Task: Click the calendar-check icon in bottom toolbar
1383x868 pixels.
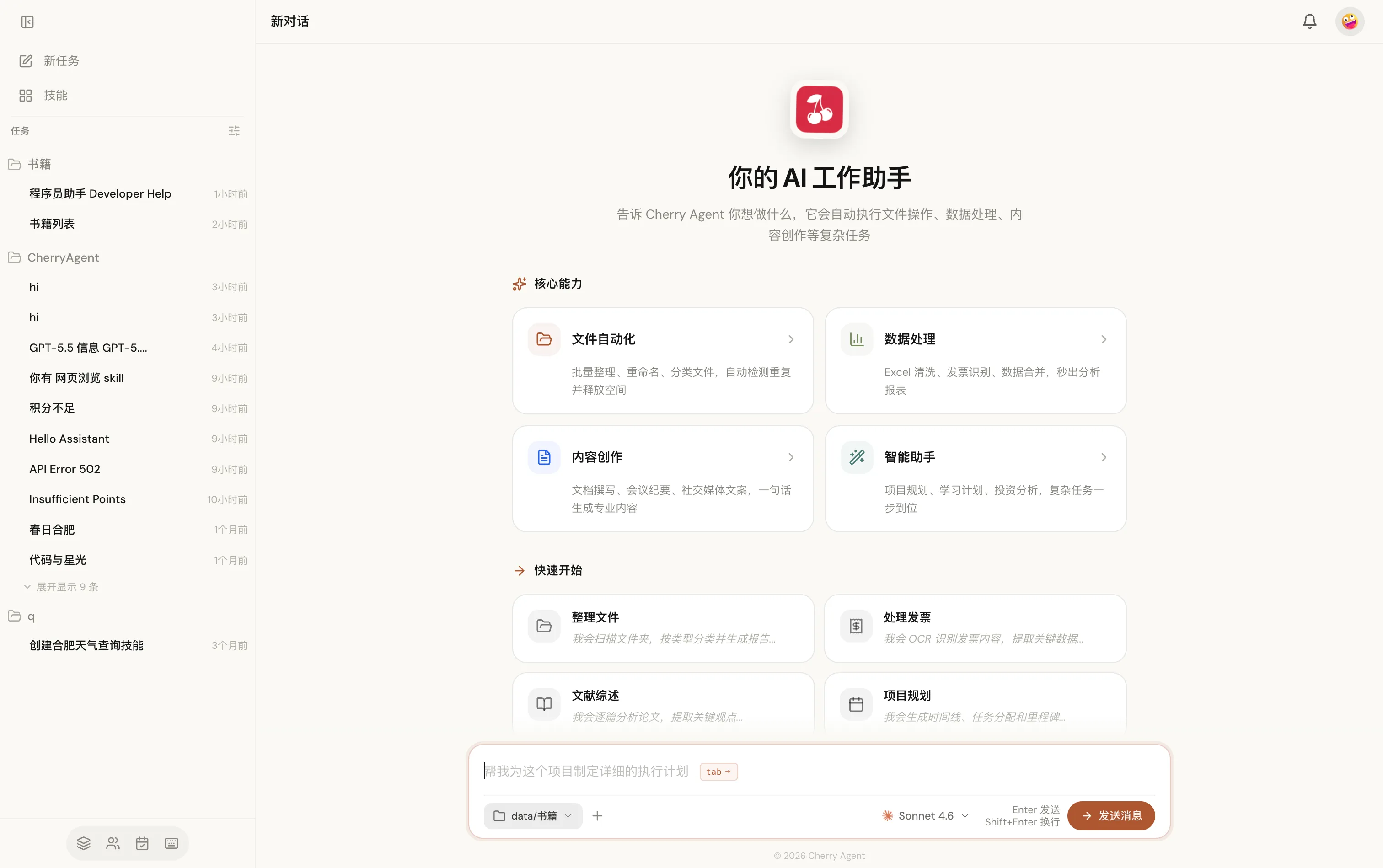Action: point(142,843)
